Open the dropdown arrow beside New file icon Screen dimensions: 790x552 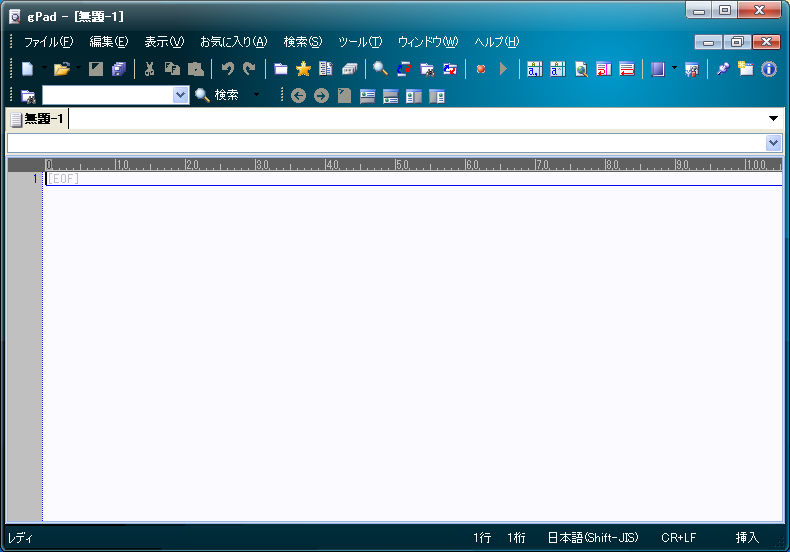coord(44,69)
